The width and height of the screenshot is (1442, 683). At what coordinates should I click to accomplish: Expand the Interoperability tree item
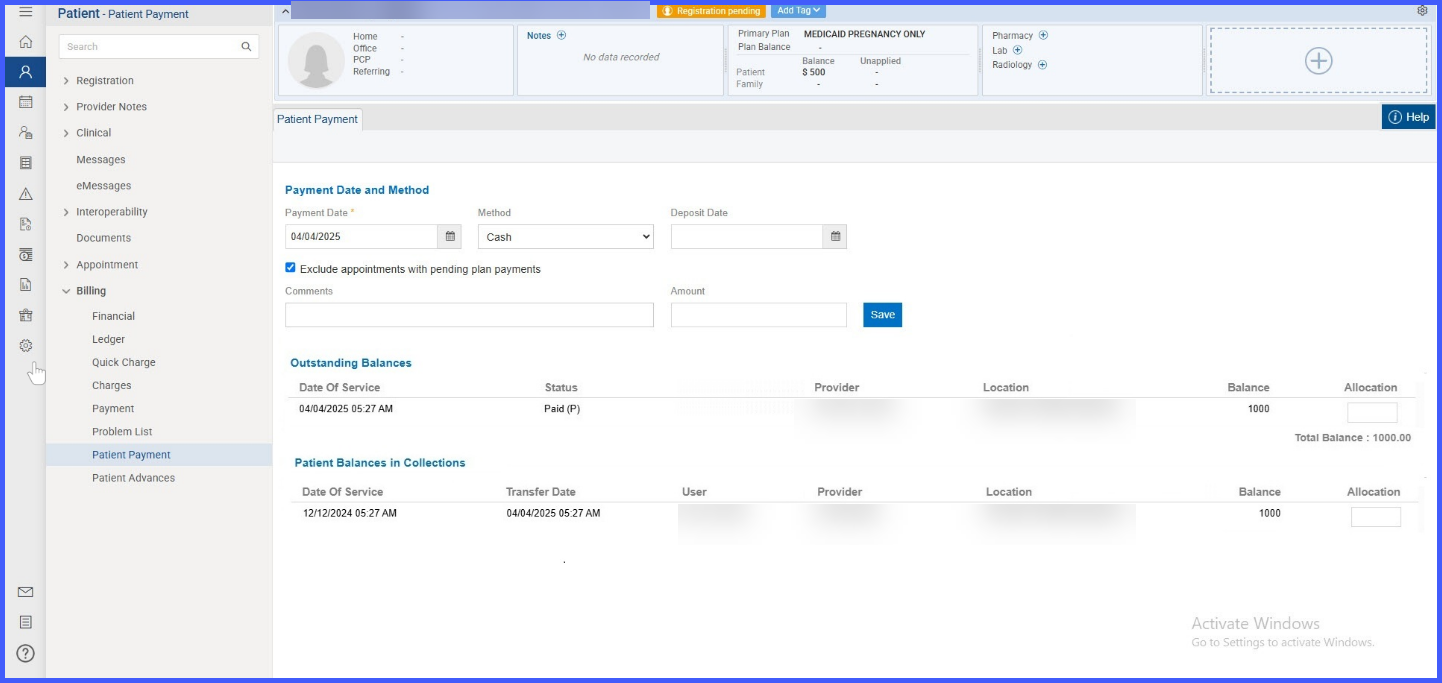pos(66,212)
